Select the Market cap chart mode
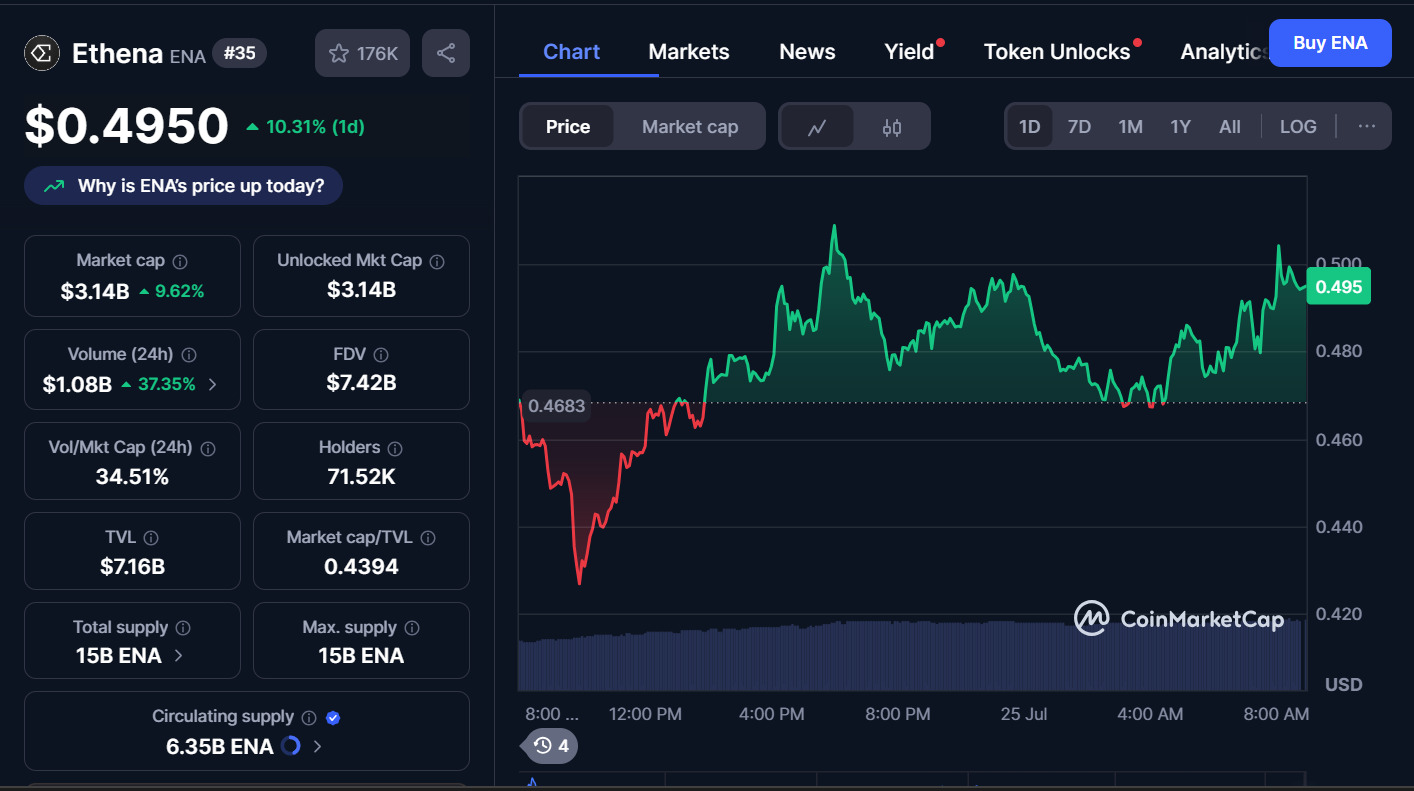Screen dimensions: 1414x791 [x=690, y=127]
